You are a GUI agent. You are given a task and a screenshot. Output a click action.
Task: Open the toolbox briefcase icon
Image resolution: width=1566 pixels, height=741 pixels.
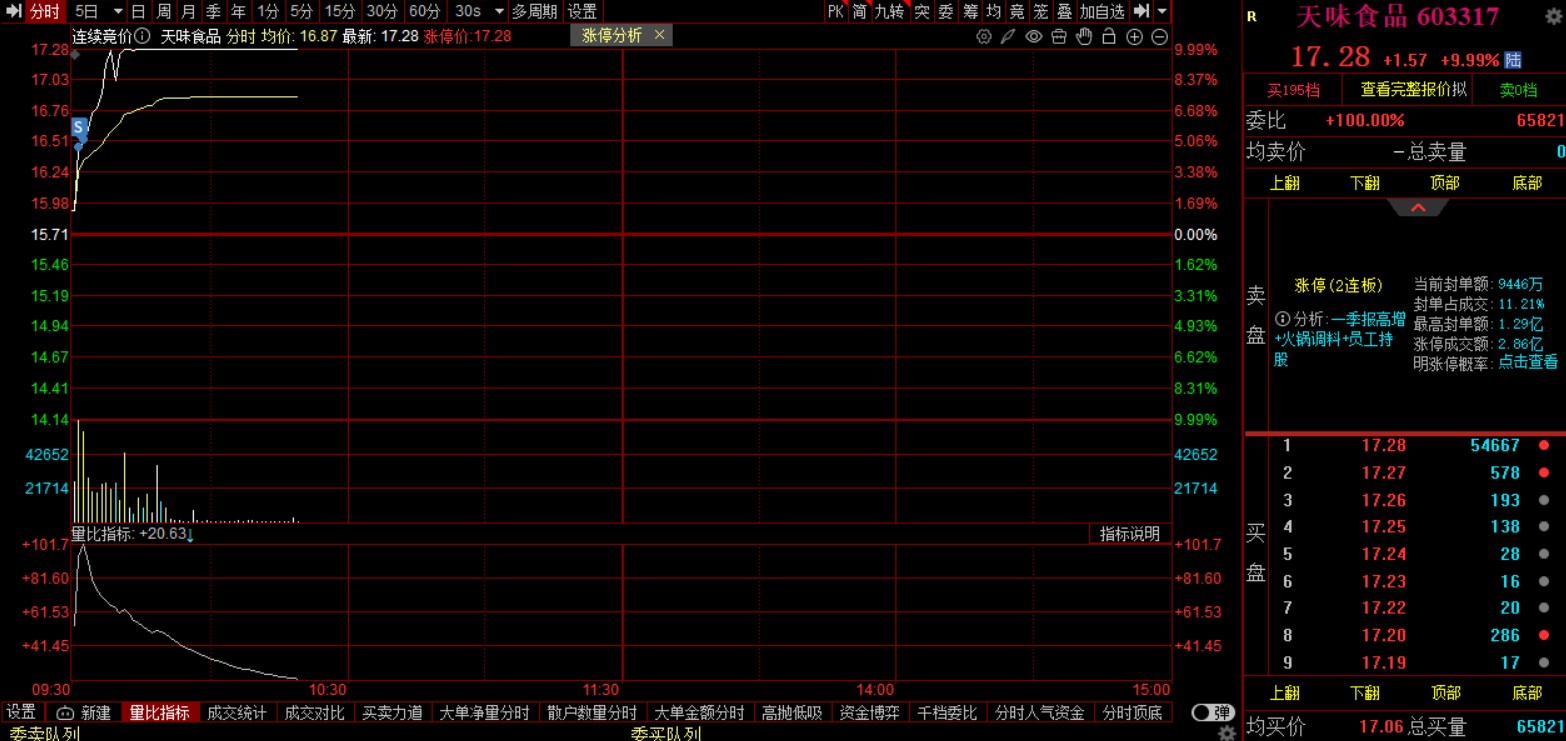tap(1059, 37)
